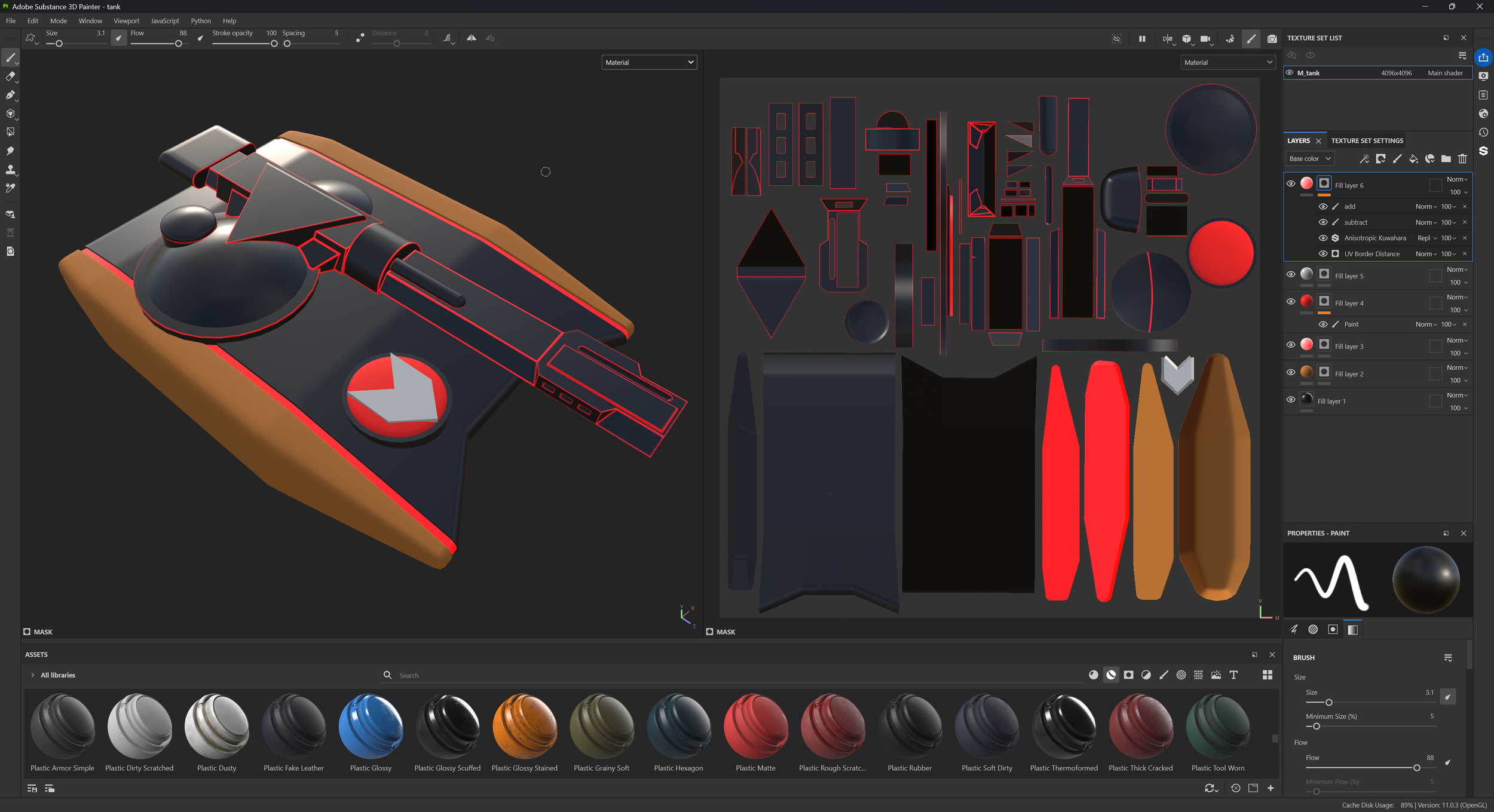Adjust the Flow slider in Brush properties

(1416, 768)
